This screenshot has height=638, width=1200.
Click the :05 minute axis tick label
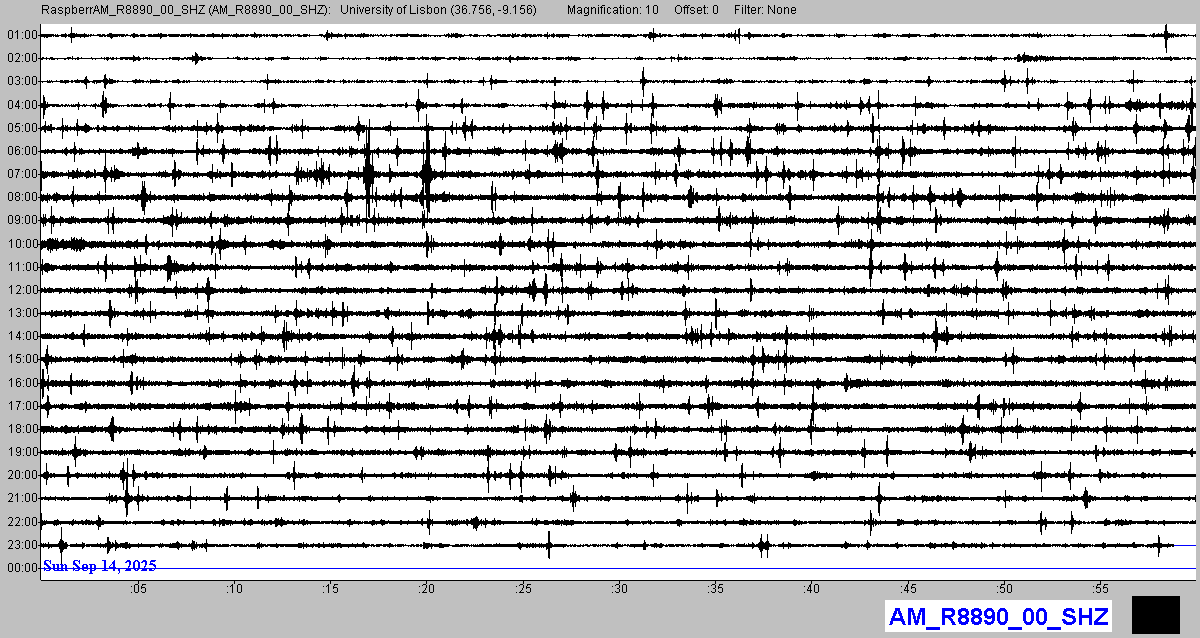pyautogui.click(x=138, y=589)
